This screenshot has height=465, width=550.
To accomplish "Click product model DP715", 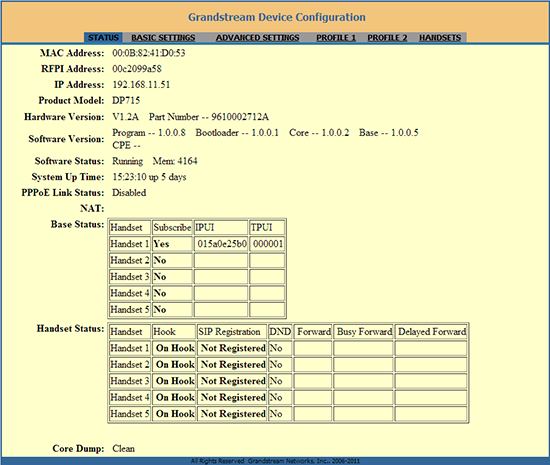I will tap(126, 100).
